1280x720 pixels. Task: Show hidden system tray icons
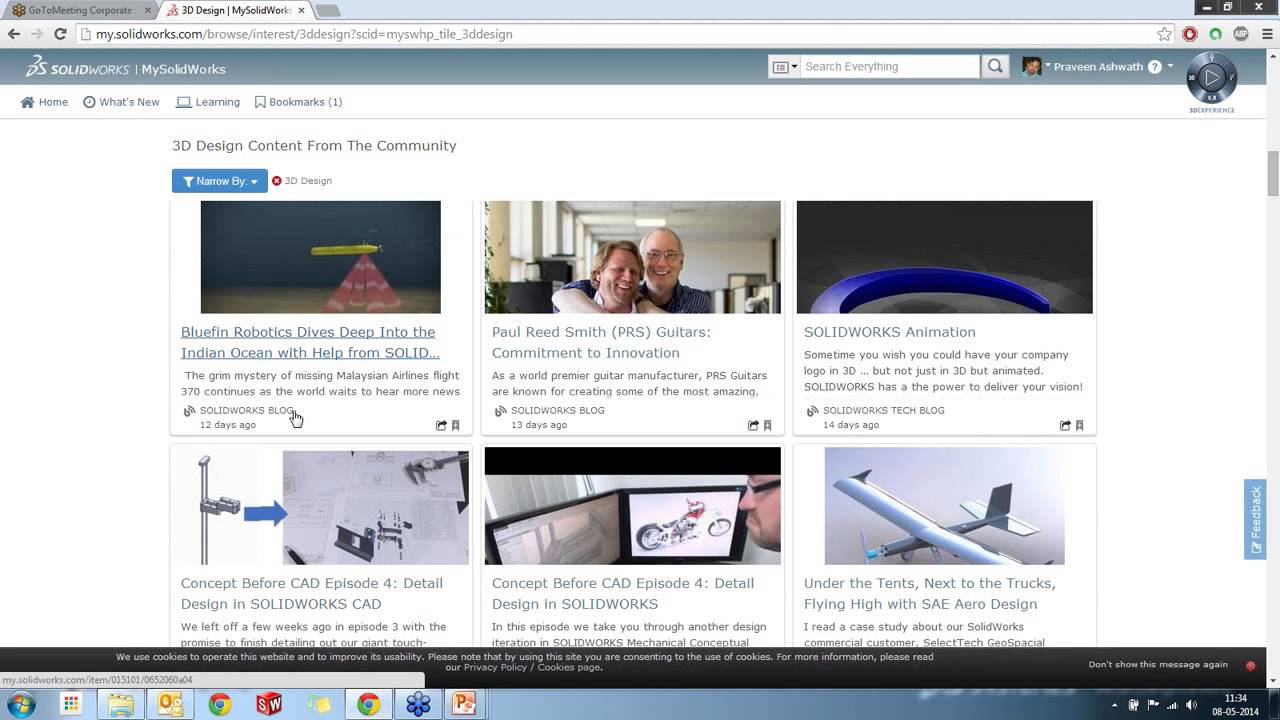click(1116, 705)
